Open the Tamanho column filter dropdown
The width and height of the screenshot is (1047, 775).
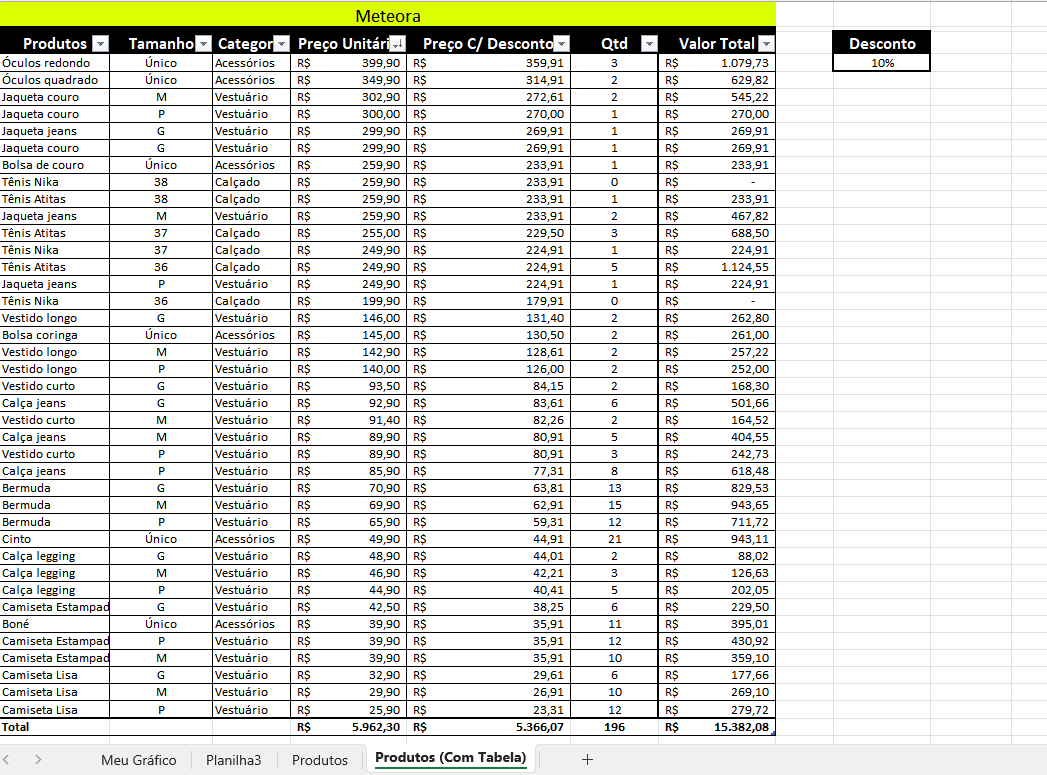pos(203,44)
